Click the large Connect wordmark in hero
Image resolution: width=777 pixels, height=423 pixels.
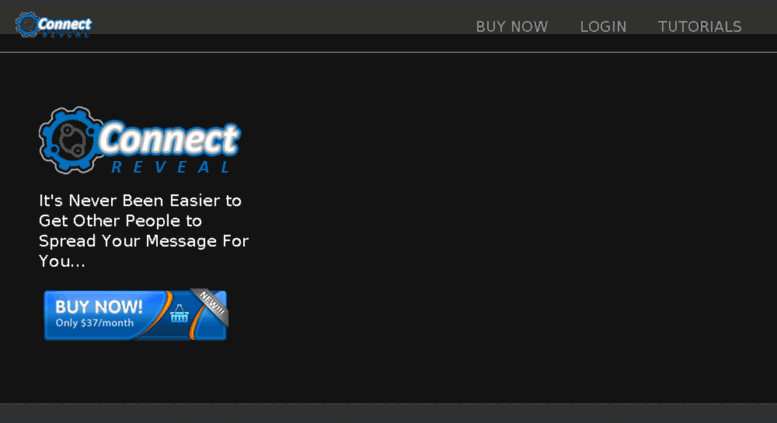[169, 138]
